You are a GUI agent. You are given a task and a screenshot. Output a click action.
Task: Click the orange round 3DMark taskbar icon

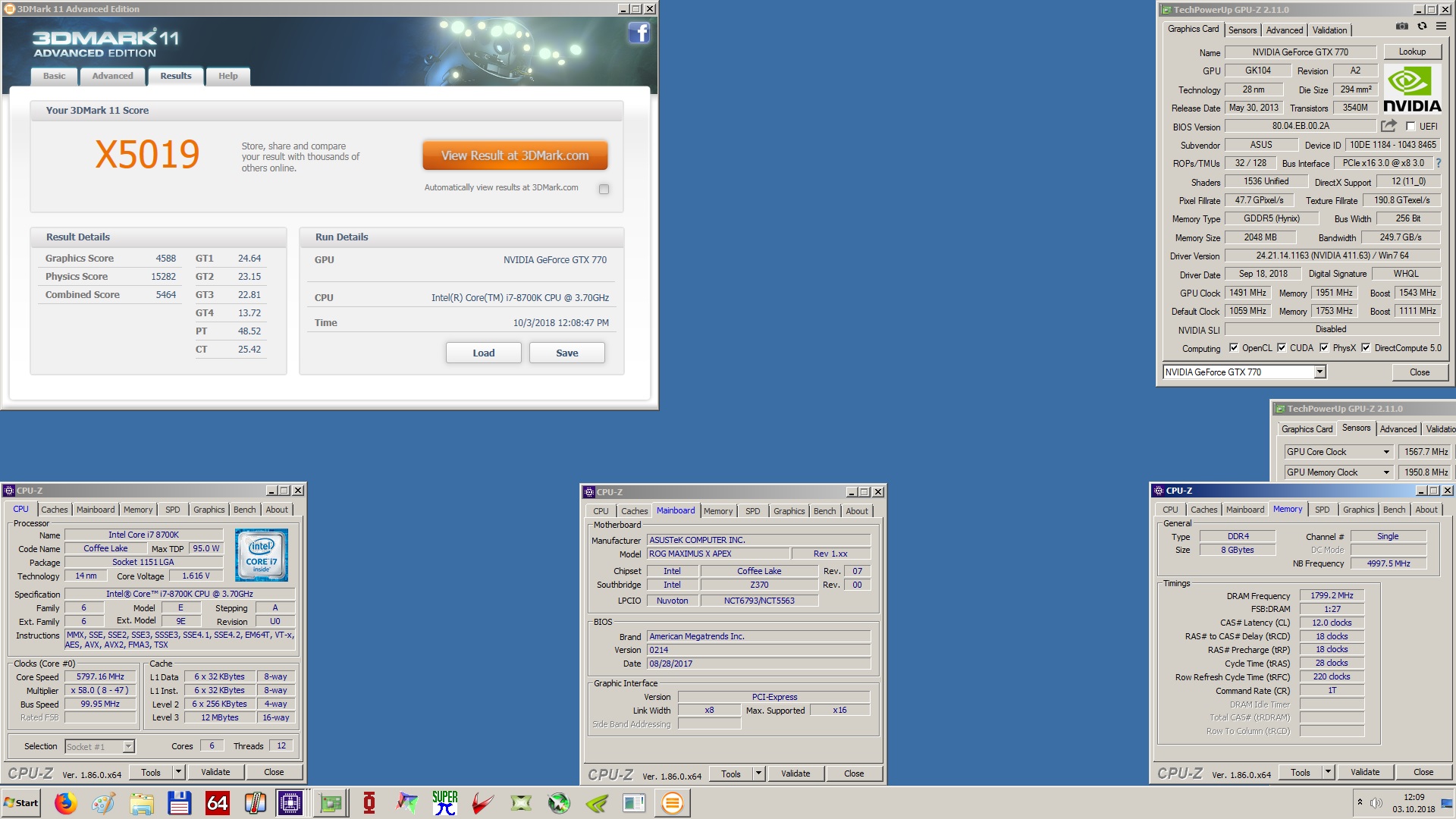pos(672,803)
